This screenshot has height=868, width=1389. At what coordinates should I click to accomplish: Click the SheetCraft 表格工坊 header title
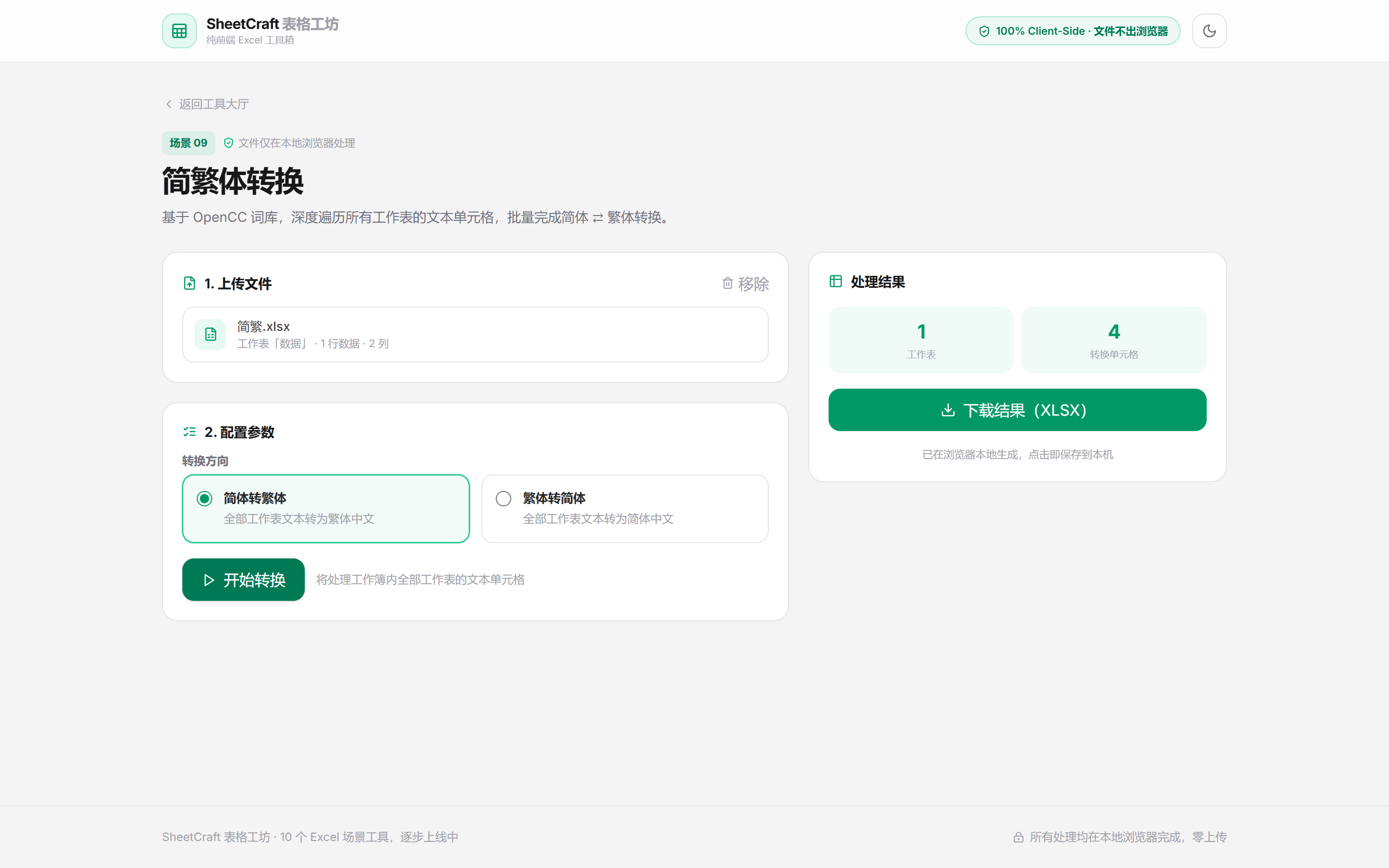272,24
